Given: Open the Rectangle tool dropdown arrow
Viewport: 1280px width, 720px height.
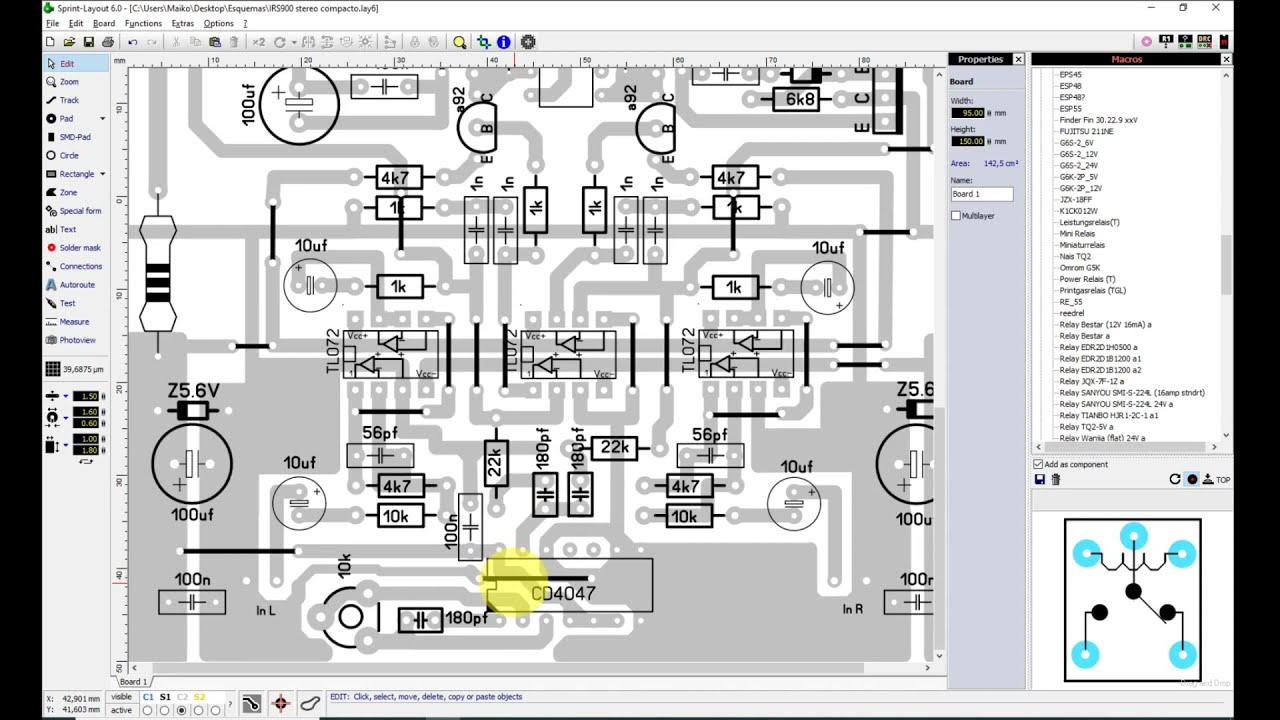Looking at the screenshot, I should point(102,174).
